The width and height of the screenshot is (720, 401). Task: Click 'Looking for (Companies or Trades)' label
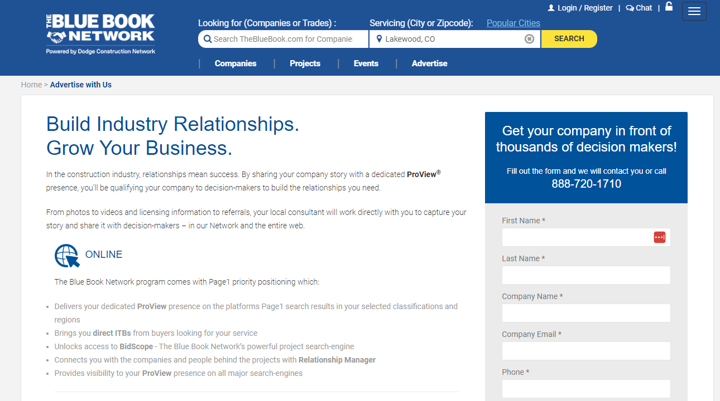267,23
